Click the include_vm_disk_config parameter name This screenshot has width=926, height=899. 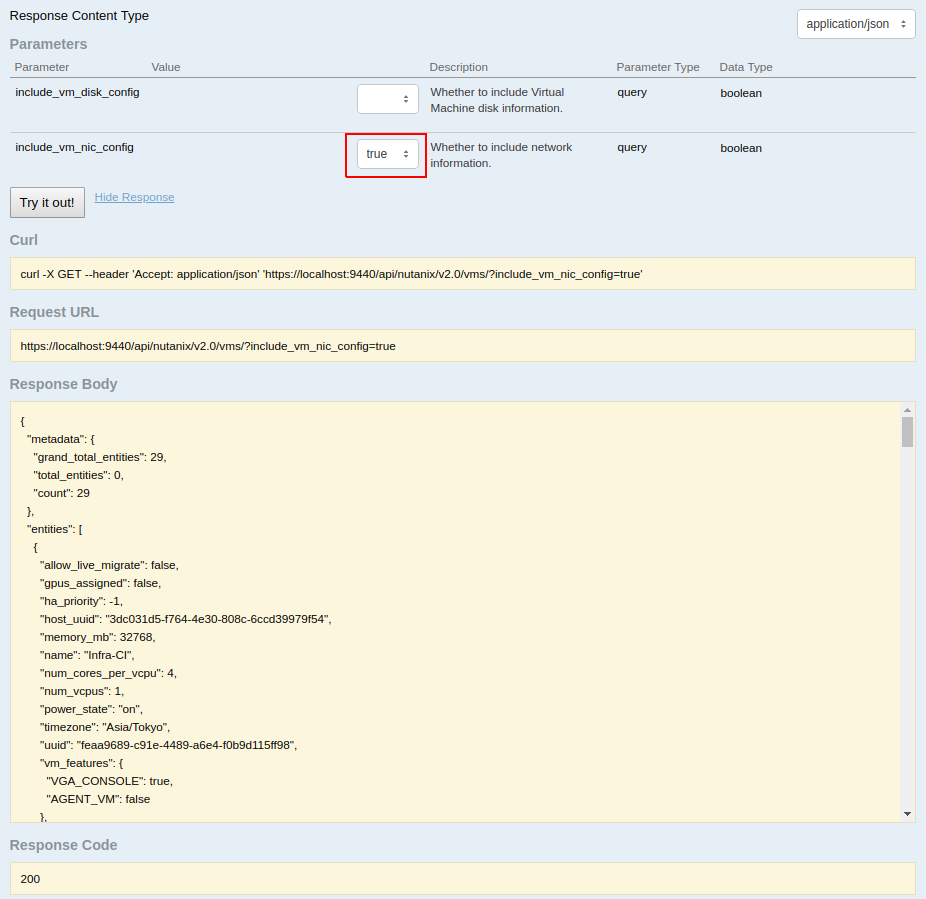(76, 92)
